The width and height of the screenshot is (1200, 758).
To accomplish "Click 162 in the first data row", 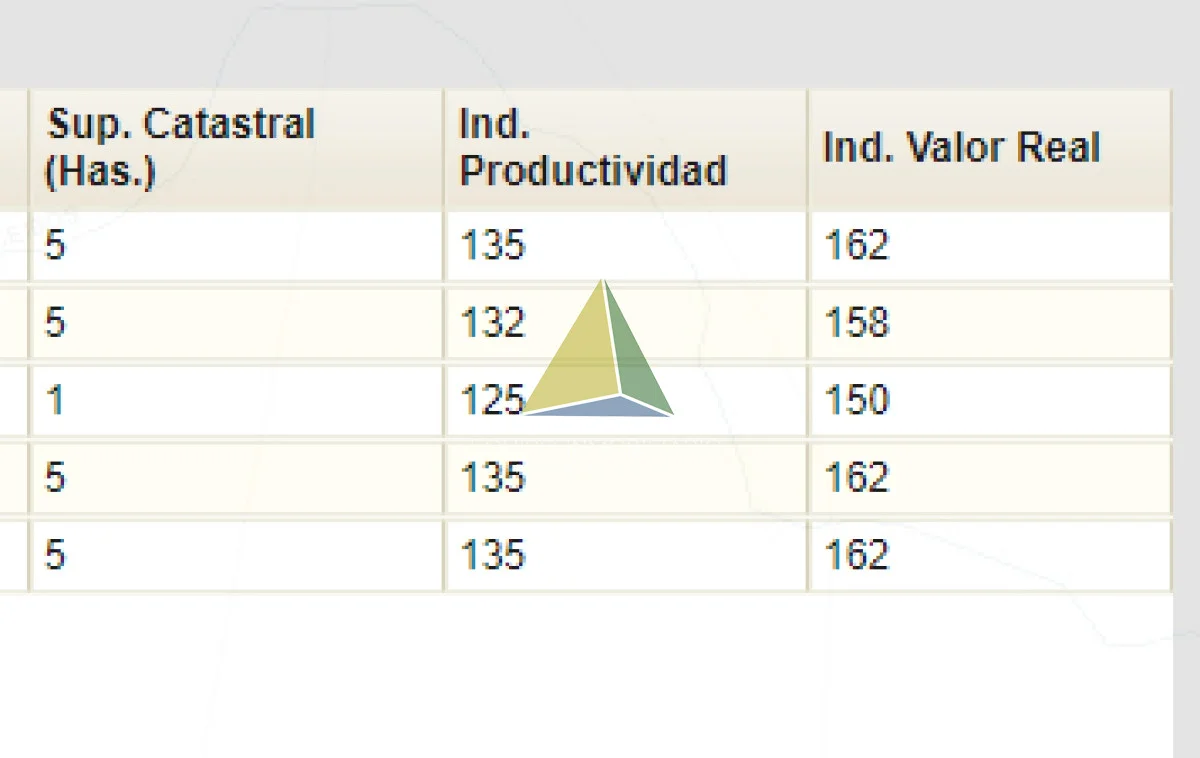I will pos(857,246).
